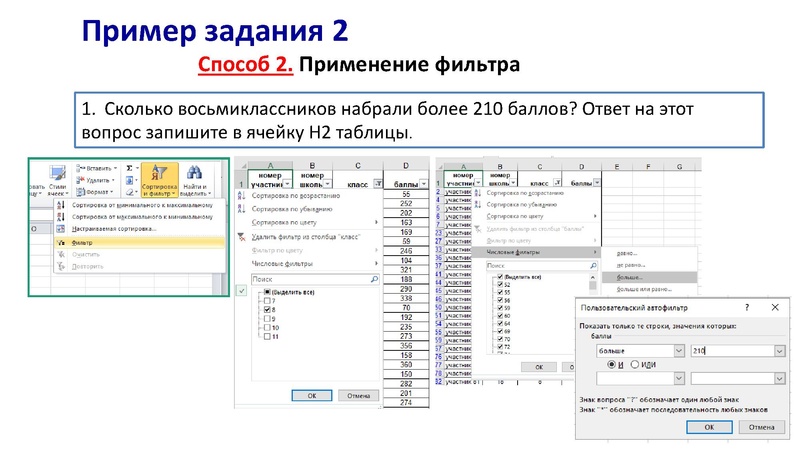Image resolution: width=800 pixels, height=450 pixels.
Task: Uncheck value 52 in баллы filter list
Action: pyautogui.click(x=500, y=285)
